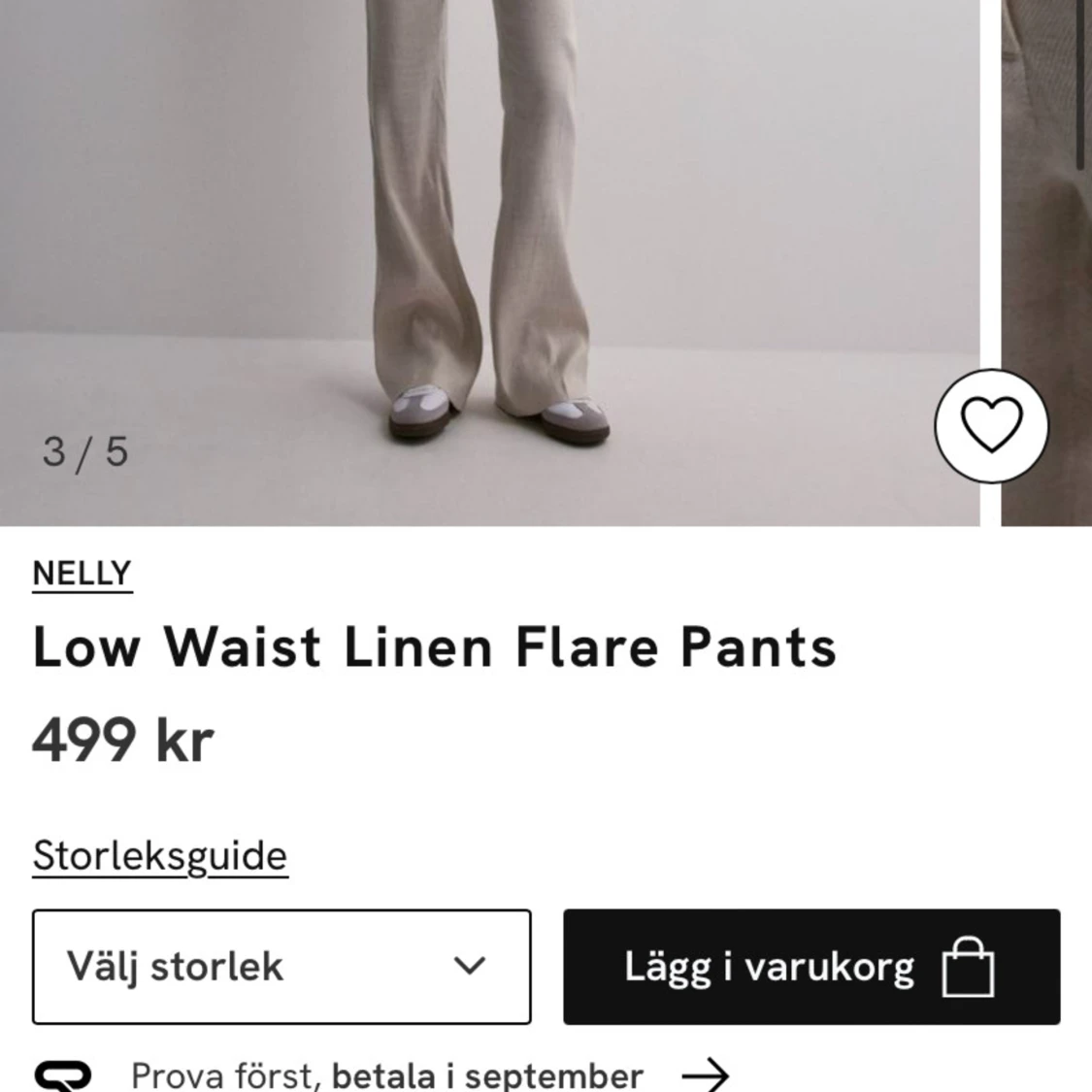
Task: Click the scrollbar handle at right edge
Action: (x=1080, y=83)
